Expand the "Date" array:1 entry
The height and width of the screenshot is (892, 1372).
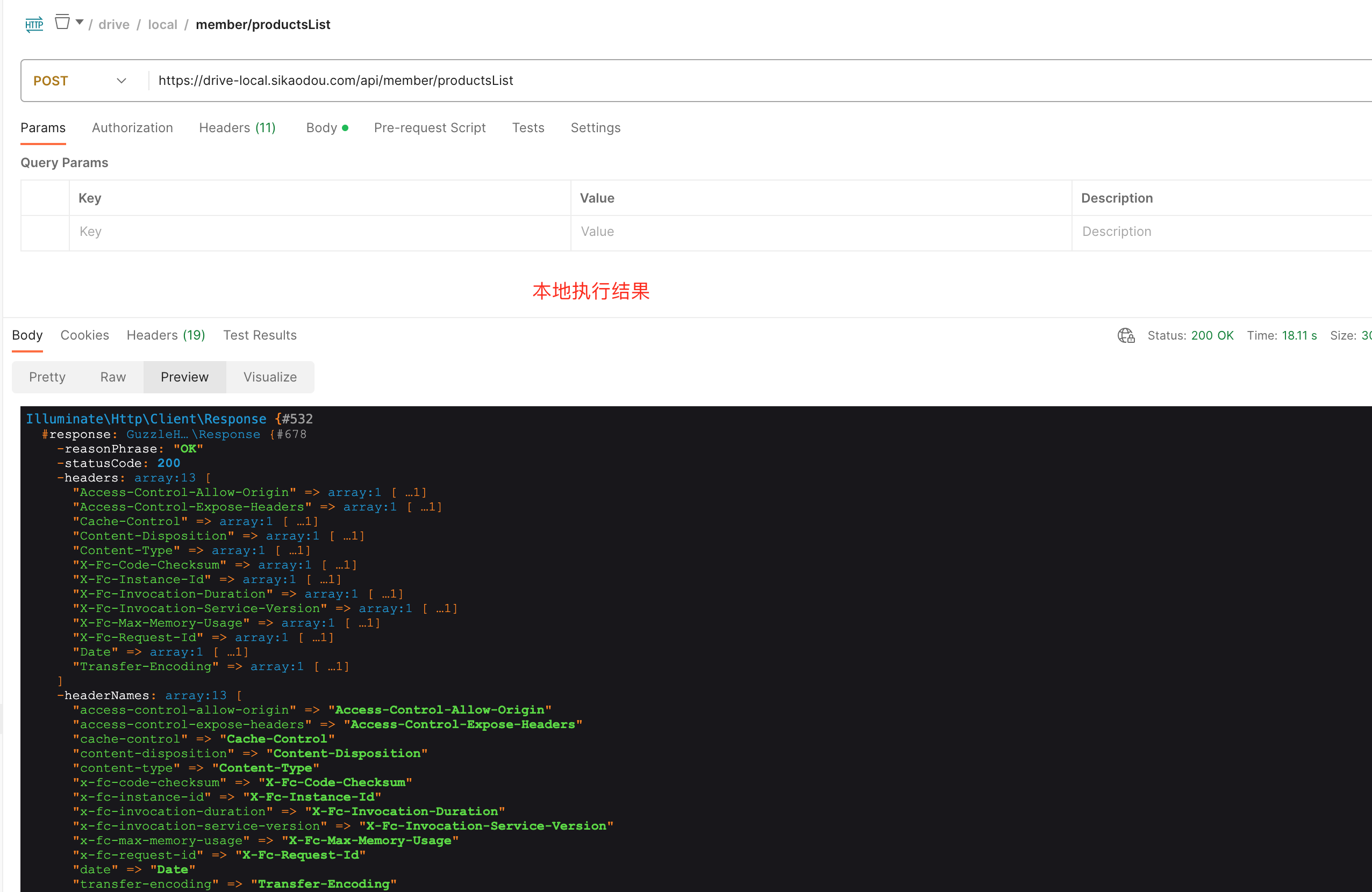(199, 652)
